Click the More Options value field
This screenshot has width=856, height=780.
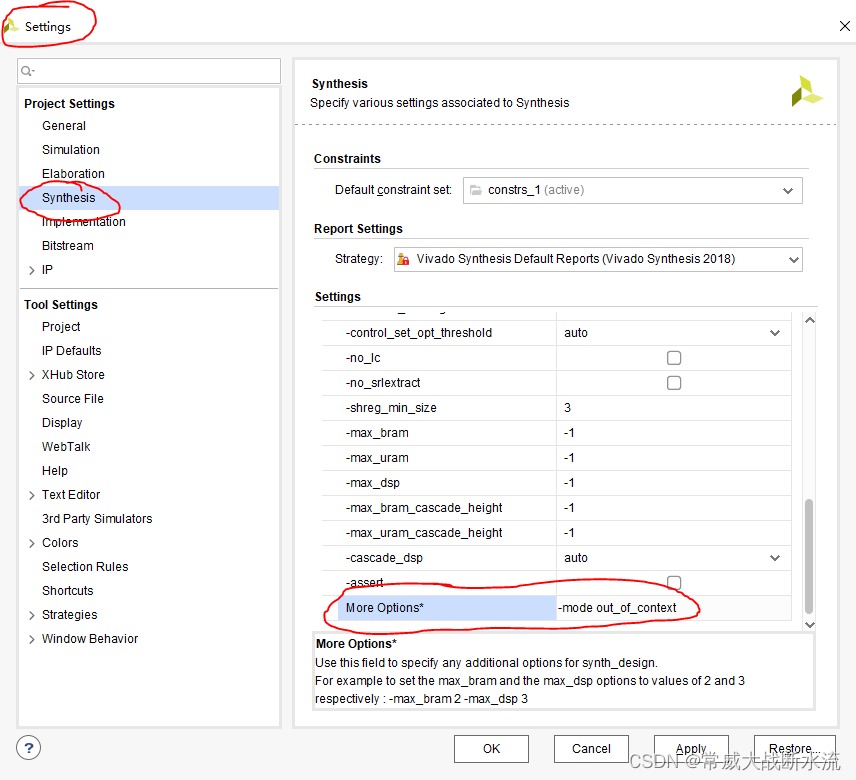coord(674,608)
